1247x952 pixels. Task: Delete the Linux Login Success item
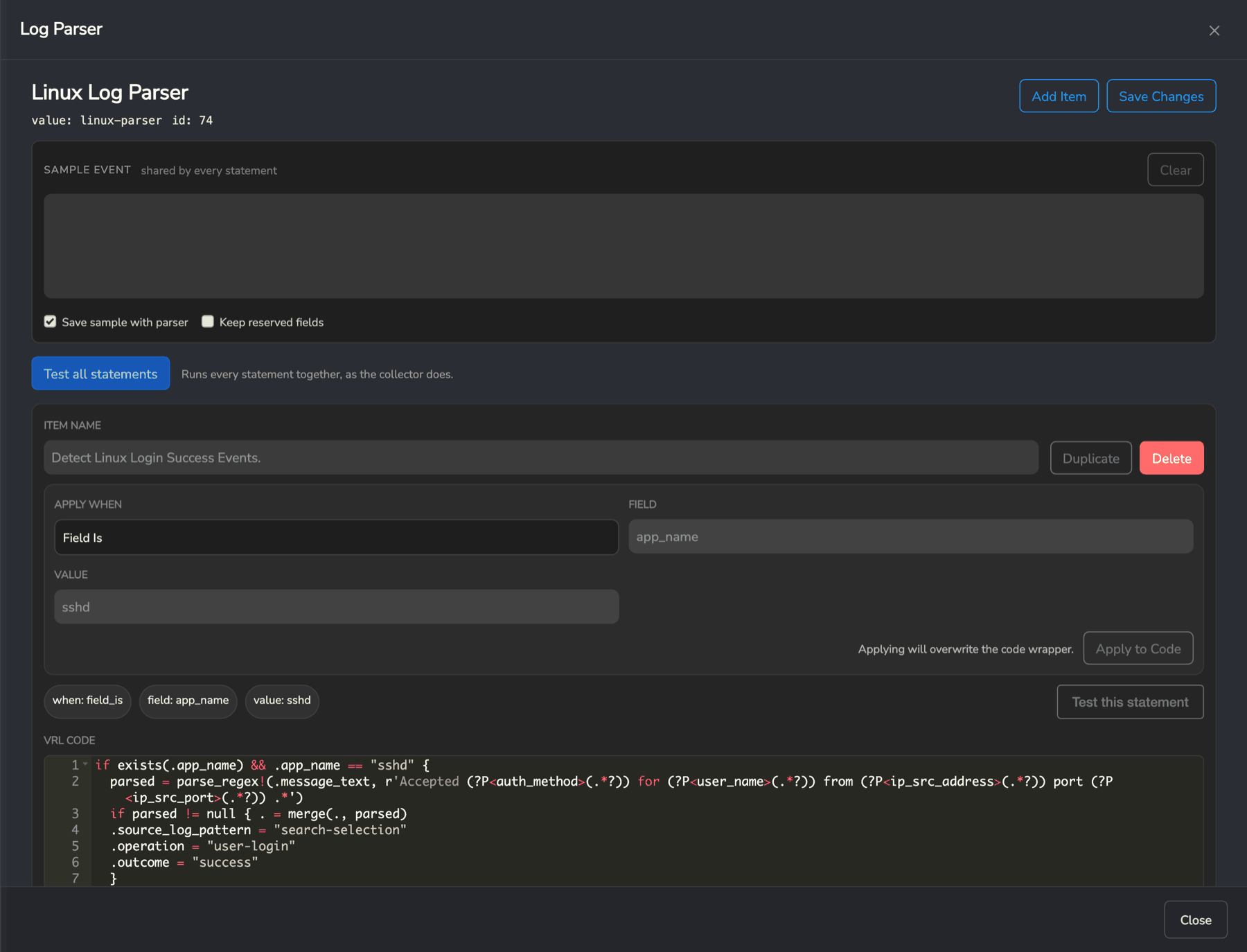pyautogui.click(x=1171, y=458)
